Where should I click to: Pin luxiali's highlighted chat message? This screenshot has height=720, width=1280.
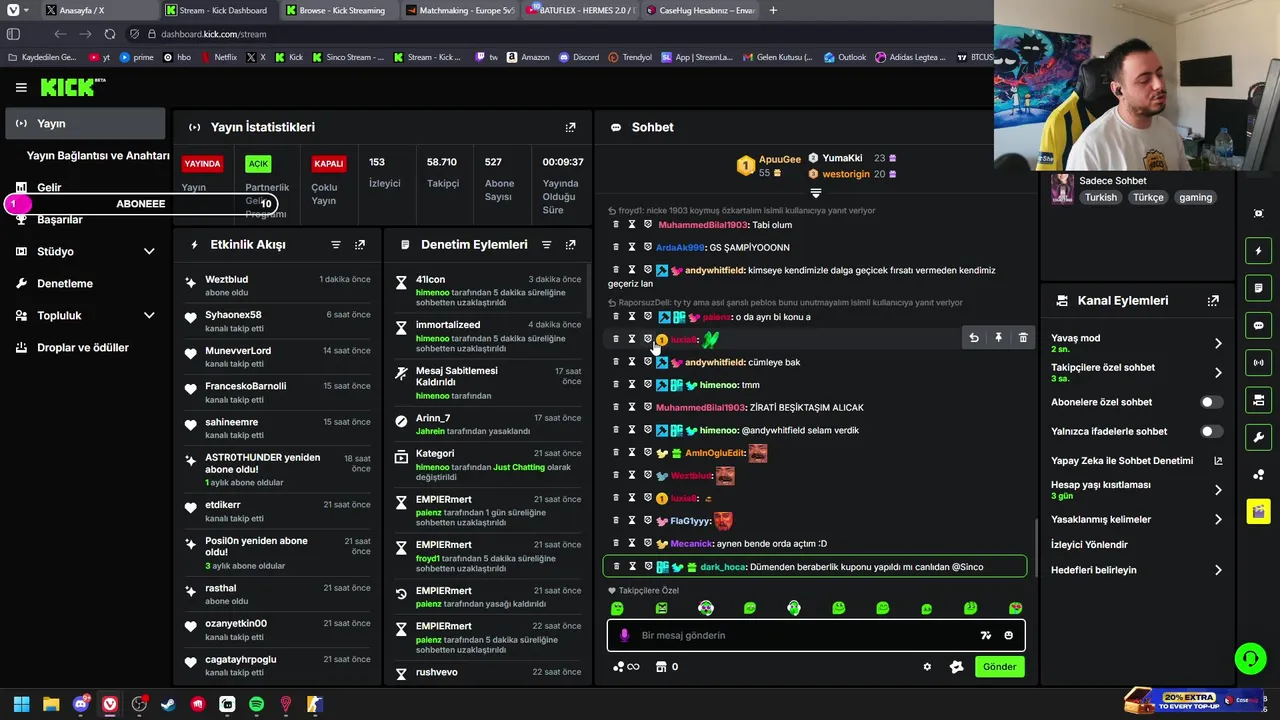[x=998, y=338]
